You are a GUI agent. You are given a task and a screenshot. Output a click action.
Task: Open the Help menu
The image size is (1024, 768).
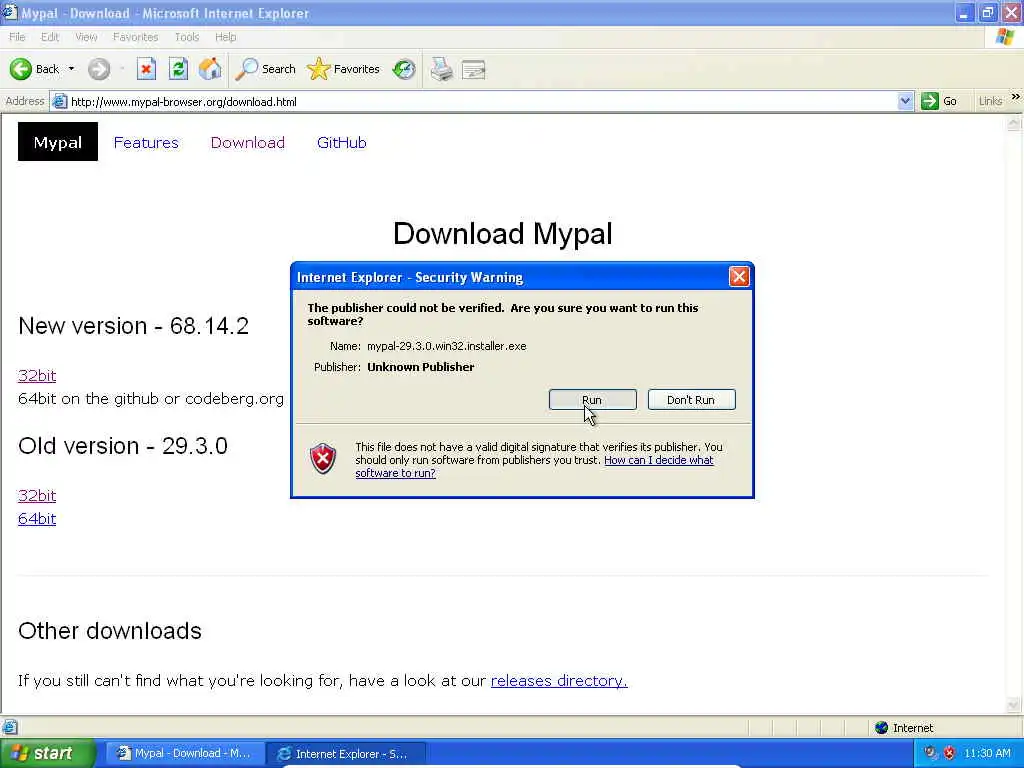(x=225, y=37)
